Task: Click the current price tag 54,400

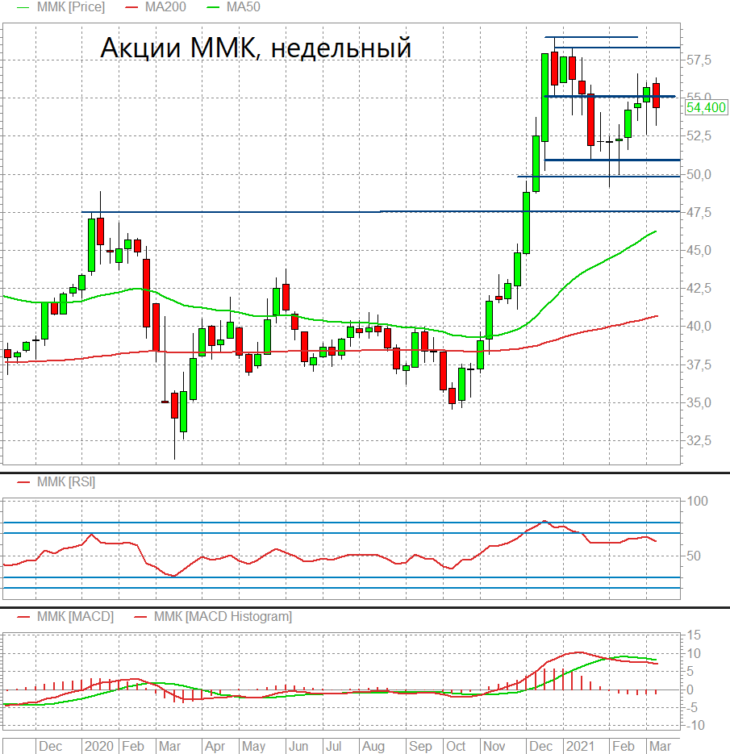Action: [705, 107]
